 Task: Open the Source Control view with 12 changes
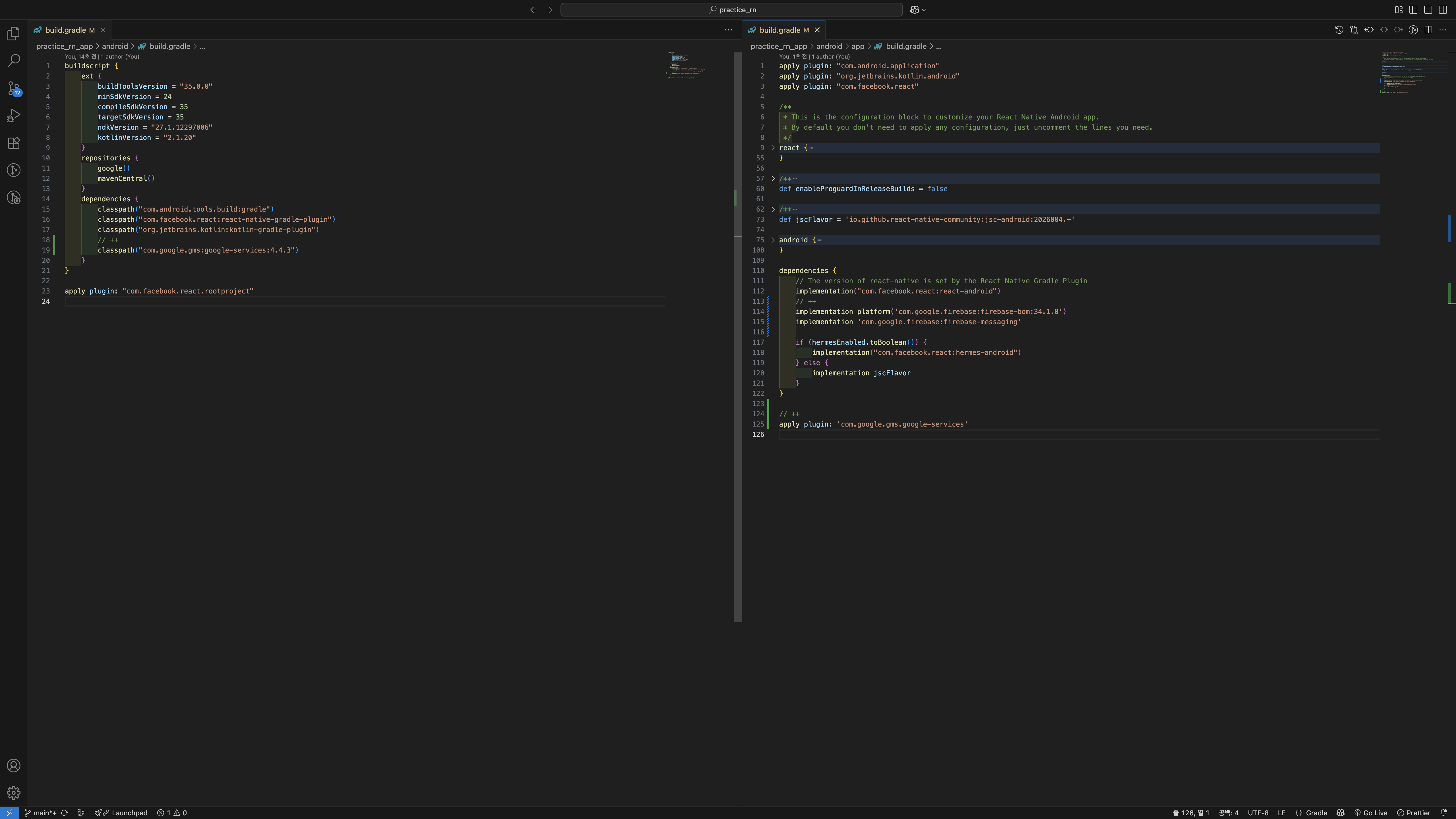(x=14, y=88)
